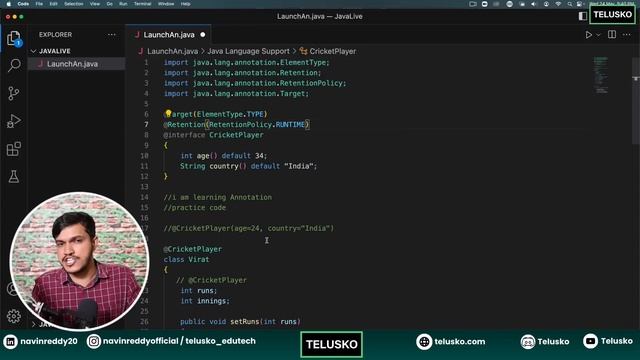Click 'int age() default 34;' line
This screenshot has width=640, height=360.
[223, 156]
